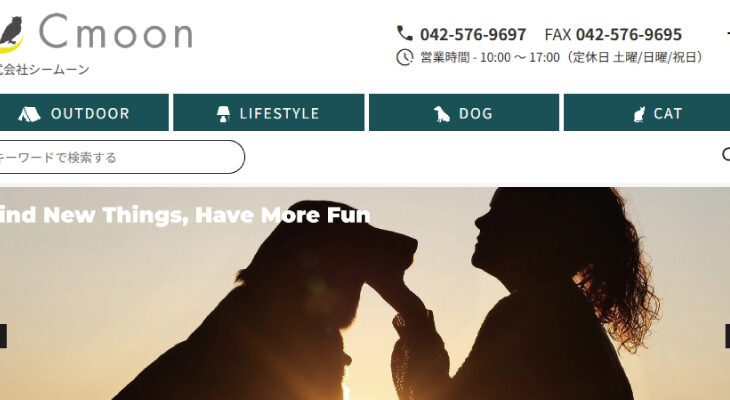Viewport: 730px width, 400px height.
Task: Select the DOG category label
Action: pyautogui.click(x=475, y=114)
